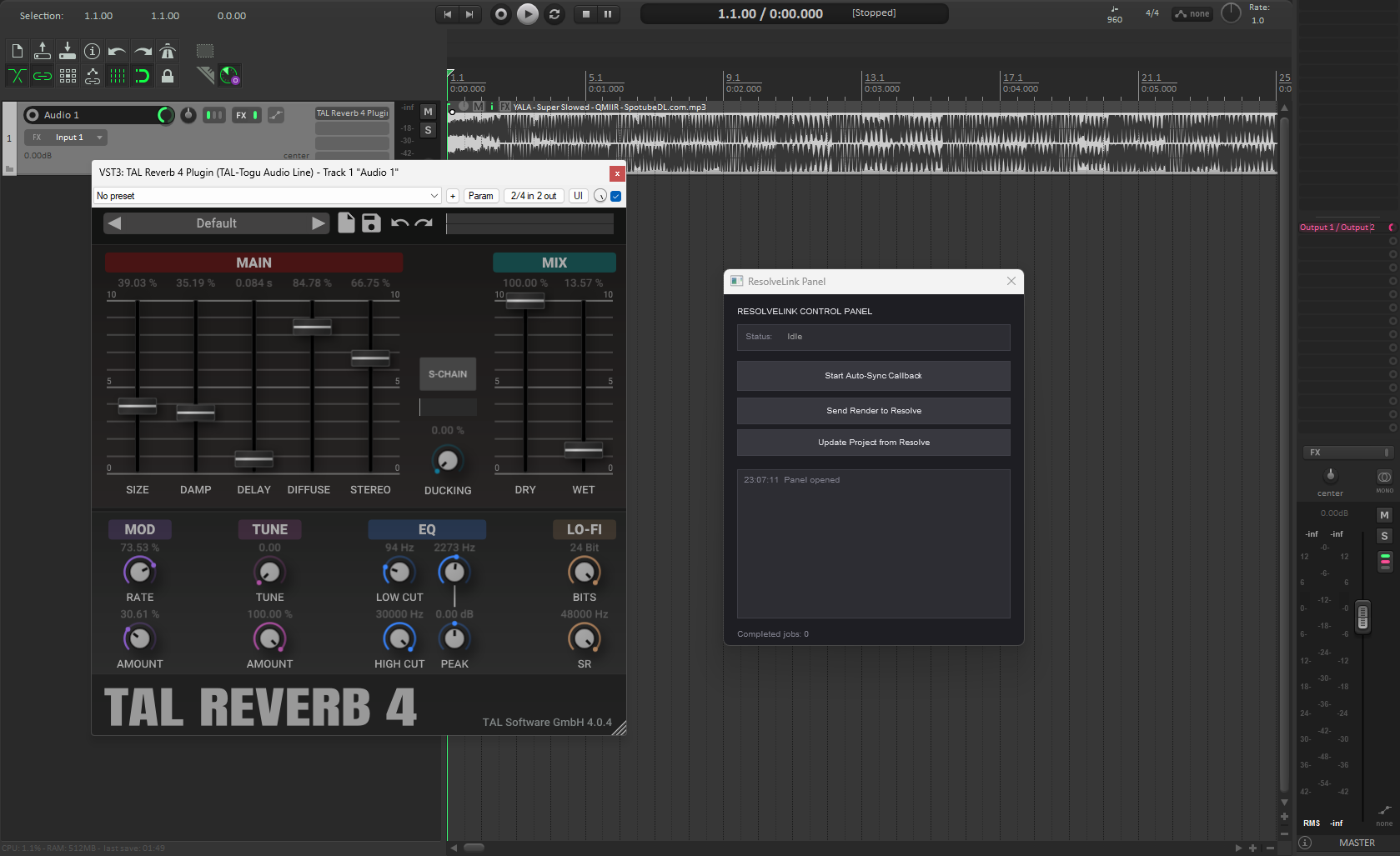Toggle the metronome icon in toolbar

click(168, 51)
